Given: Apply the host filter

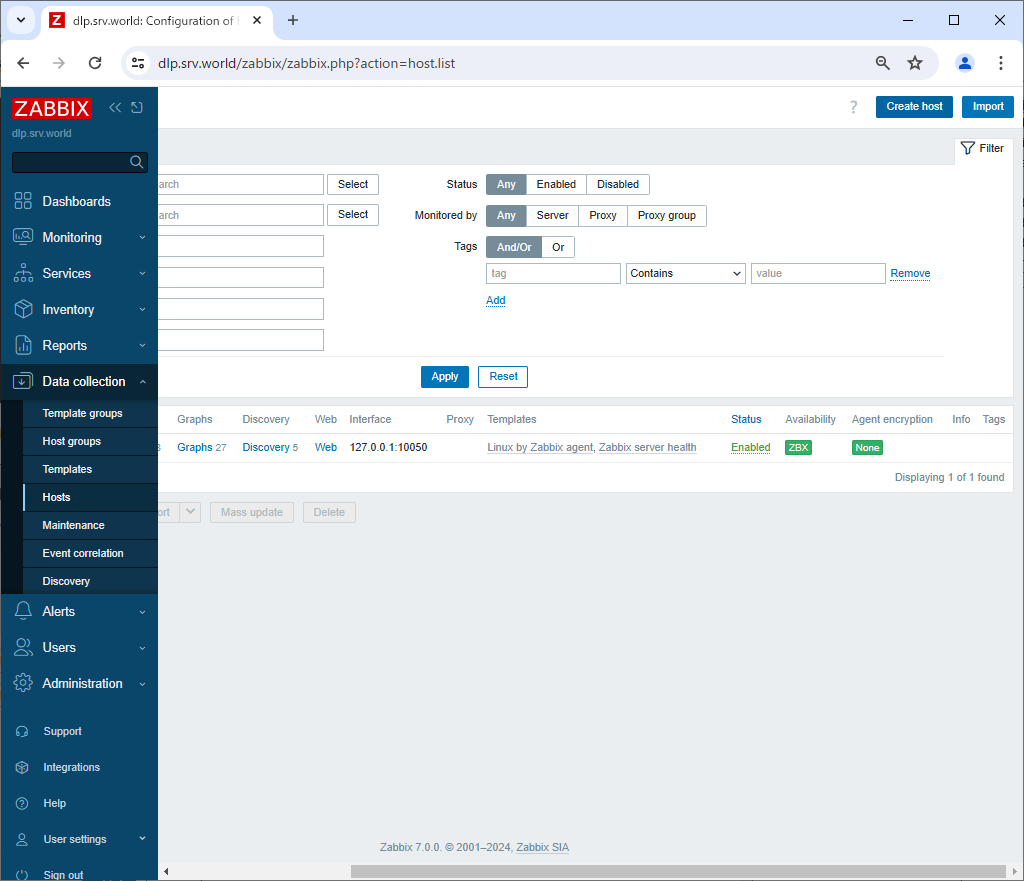Looking at the screenshot, I should (x=445, y=377).
